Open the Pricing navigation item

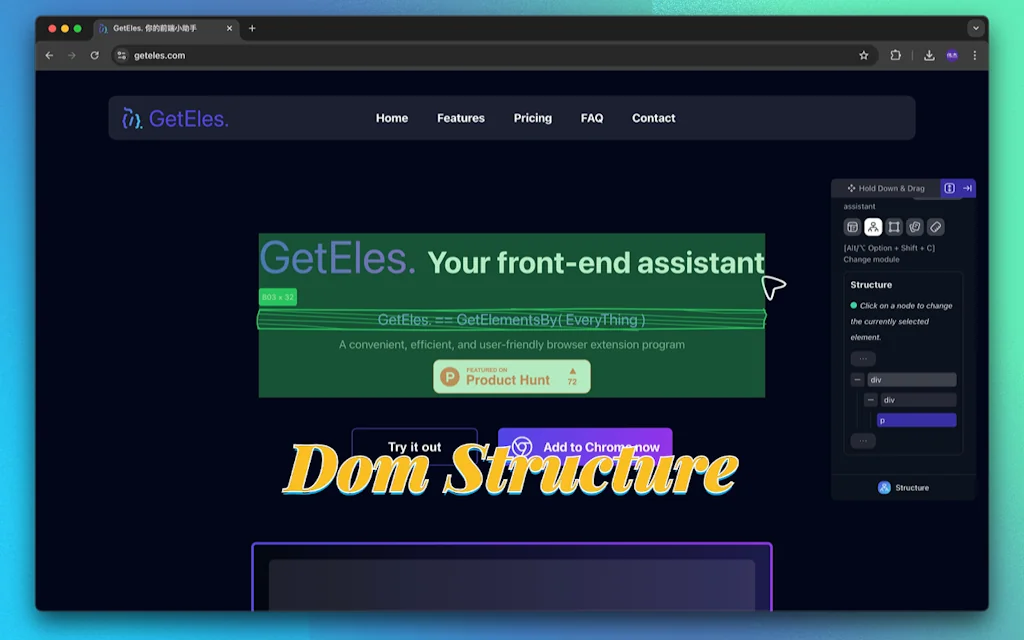pos(532,118)
